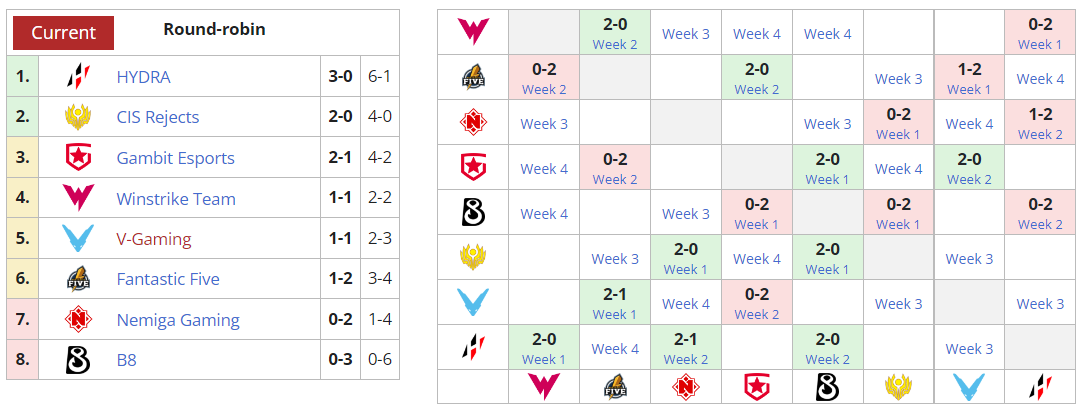The height and width of the screenshot is (410, 1083).
Task: Click HYDRA logo at crosstable bottom right
Action: point(1041,386)
